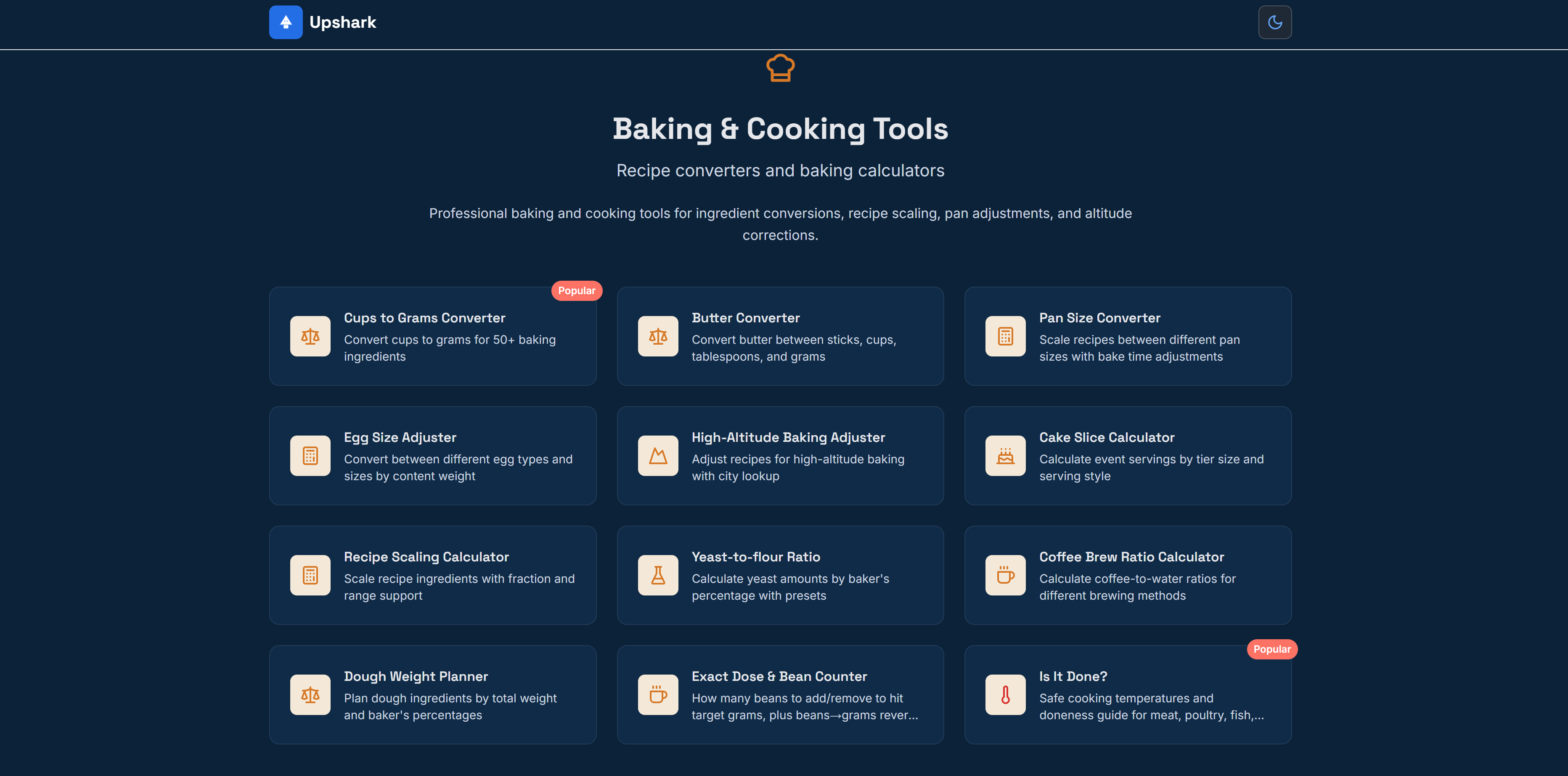Click the flask icon for Yeast-to-flour Ratio
Image resolution: width=1568 pixels, height=776 pixels.
tap(657, 575)
